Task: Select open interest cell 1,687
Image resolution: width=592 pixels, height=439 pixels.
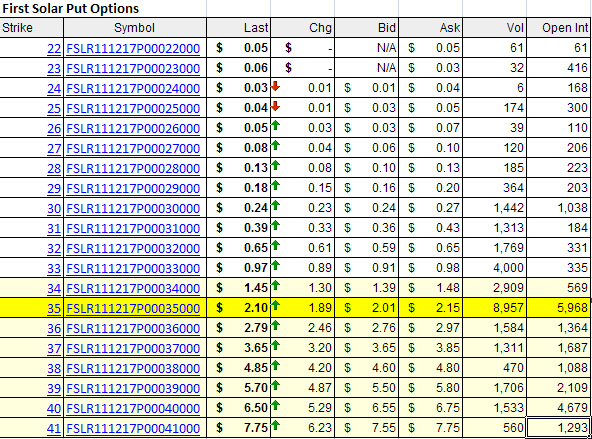Action: pos(559,348)
